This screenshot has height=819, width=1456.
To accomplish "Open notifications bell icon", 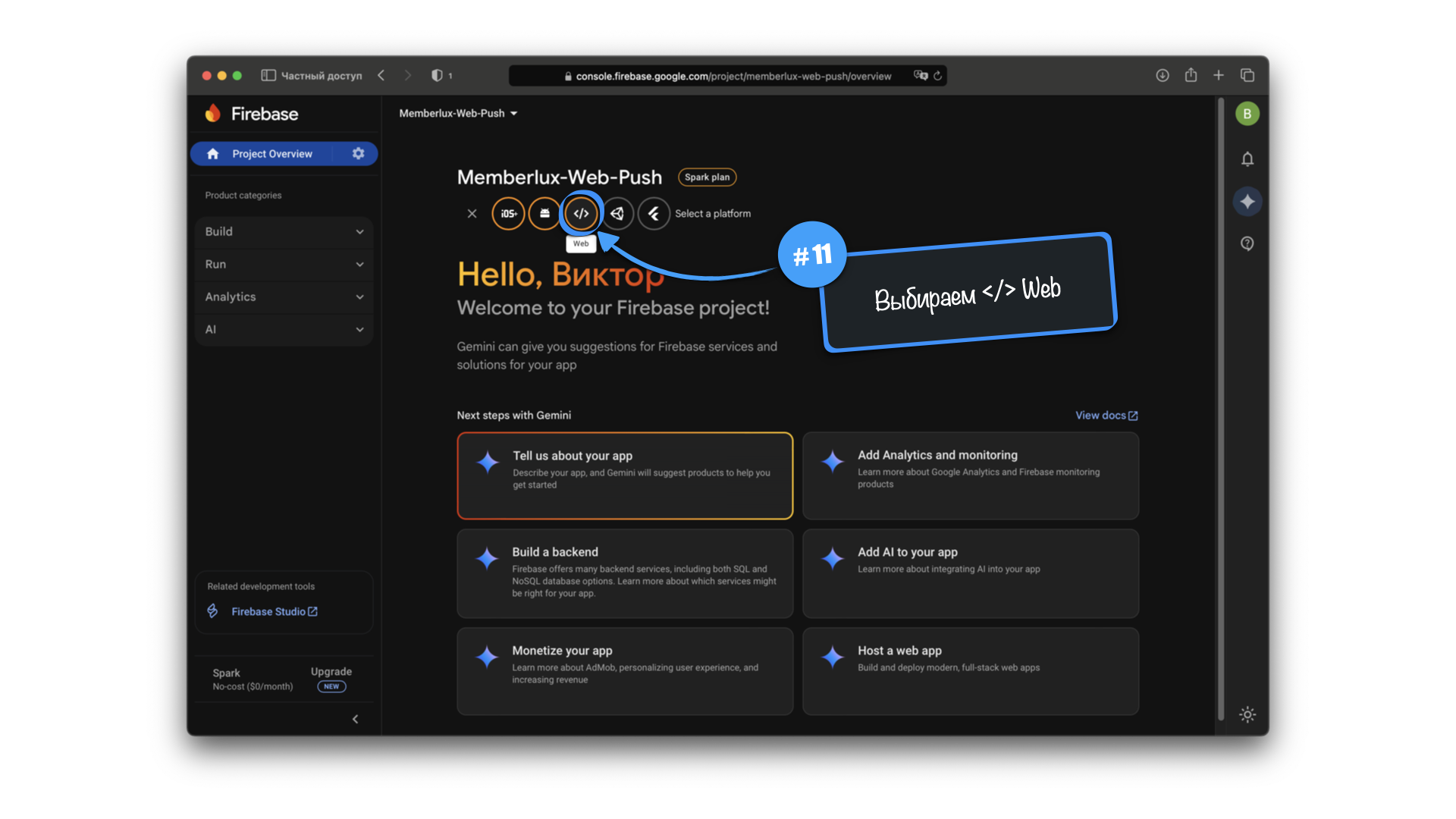I will click(x=1247, y=159).
